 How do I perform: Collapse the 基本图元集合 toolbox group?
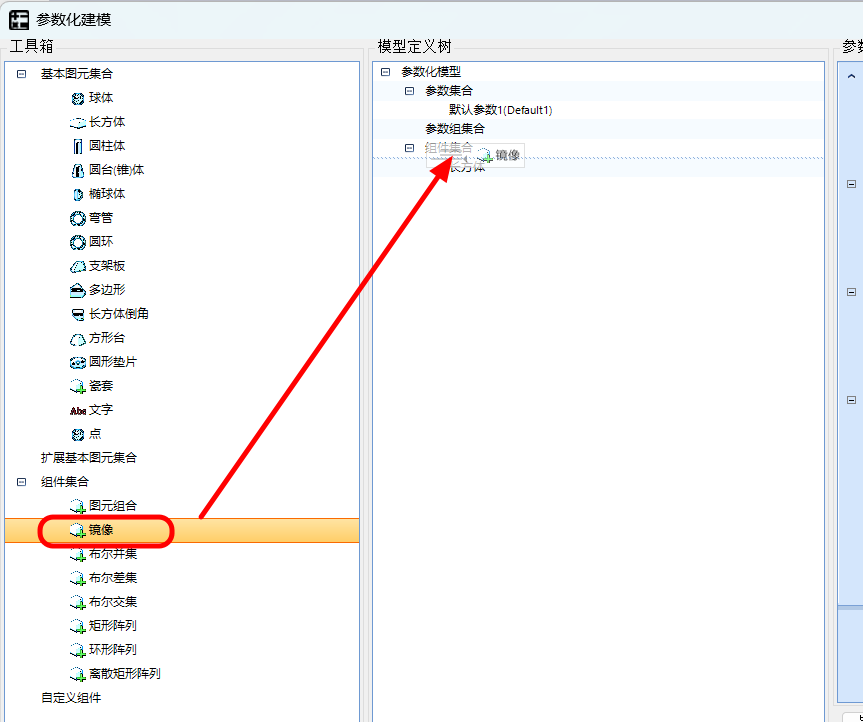click(x=21, y=74)
